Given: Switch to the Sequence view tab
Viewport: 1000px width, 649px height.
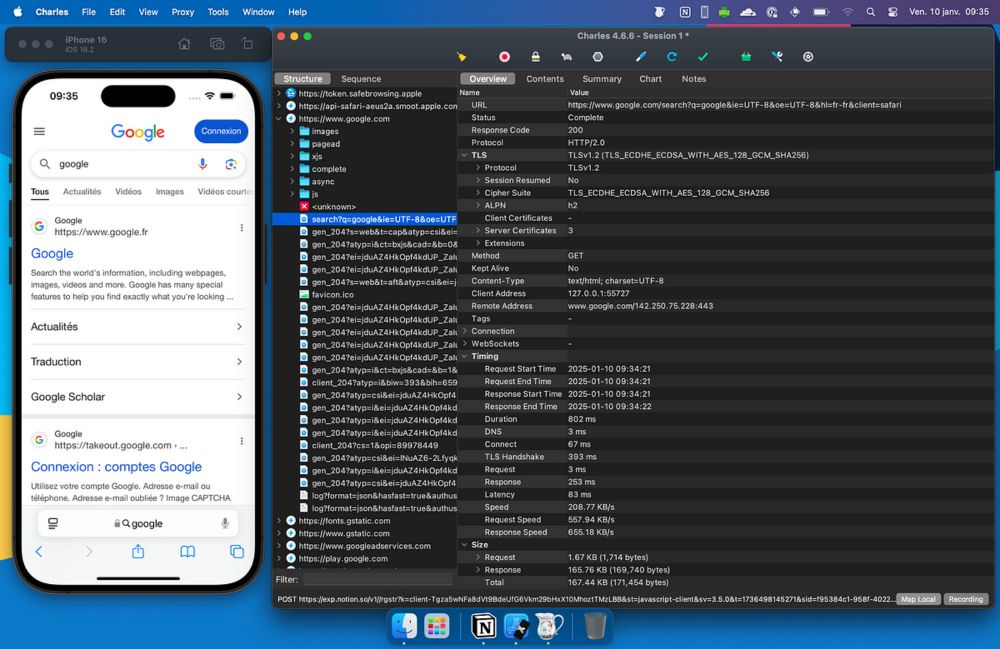Looking at the screenshot, I should [361, 79].
